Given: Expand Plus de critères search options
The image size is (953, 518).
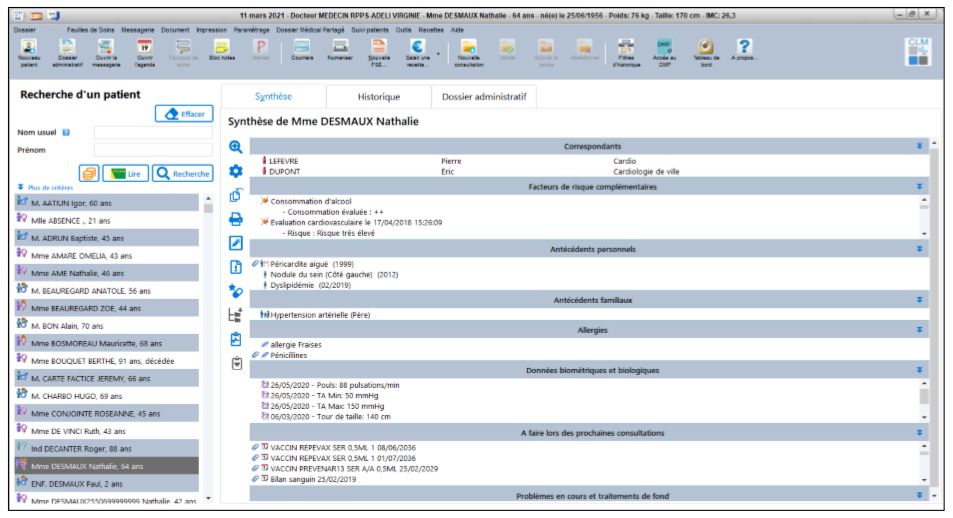Looking at the screenshot, I should click(x=48, y=187).
